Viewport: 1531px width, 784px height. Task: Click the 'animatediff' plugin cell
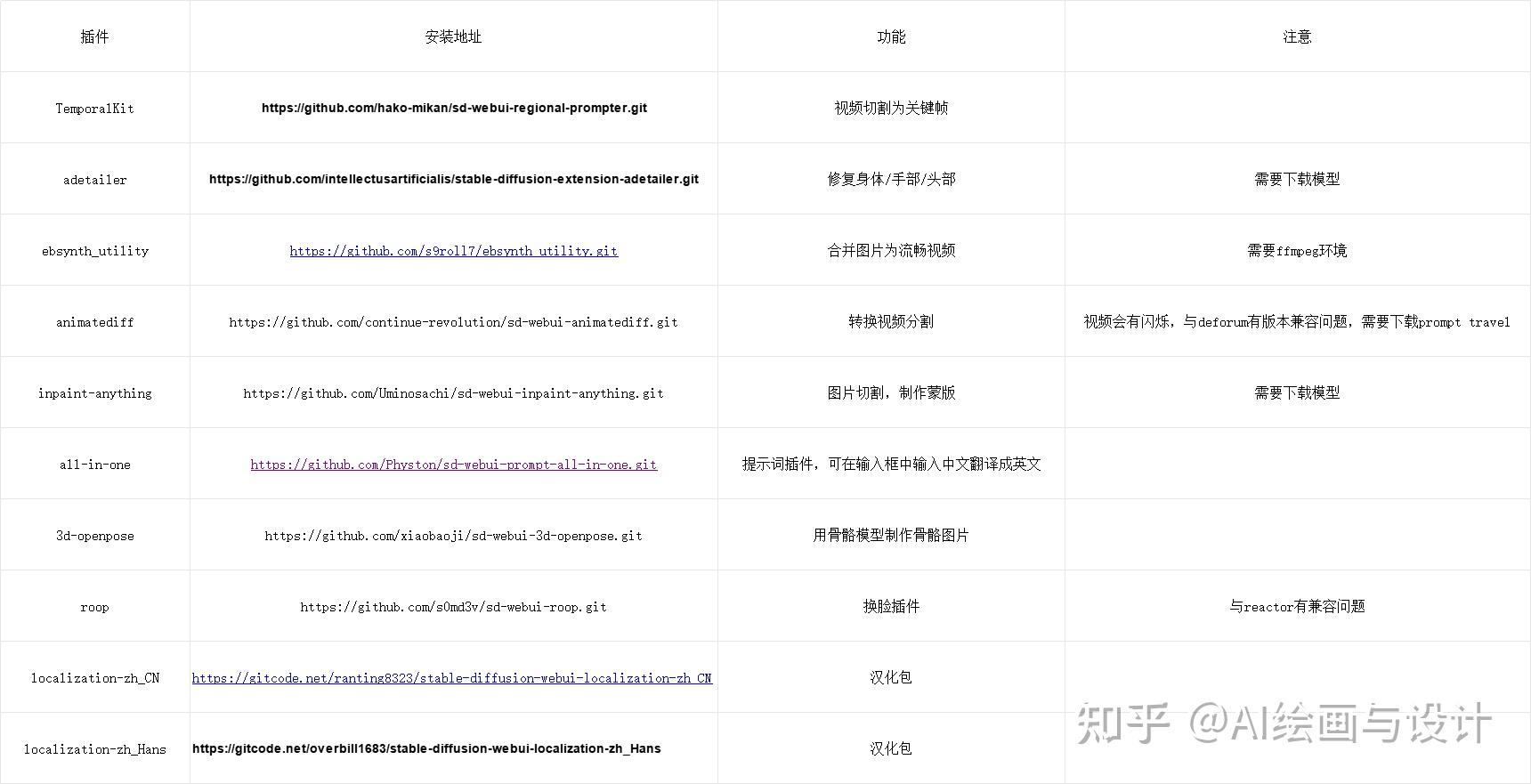pyautogui.click(x=94, y=322)
